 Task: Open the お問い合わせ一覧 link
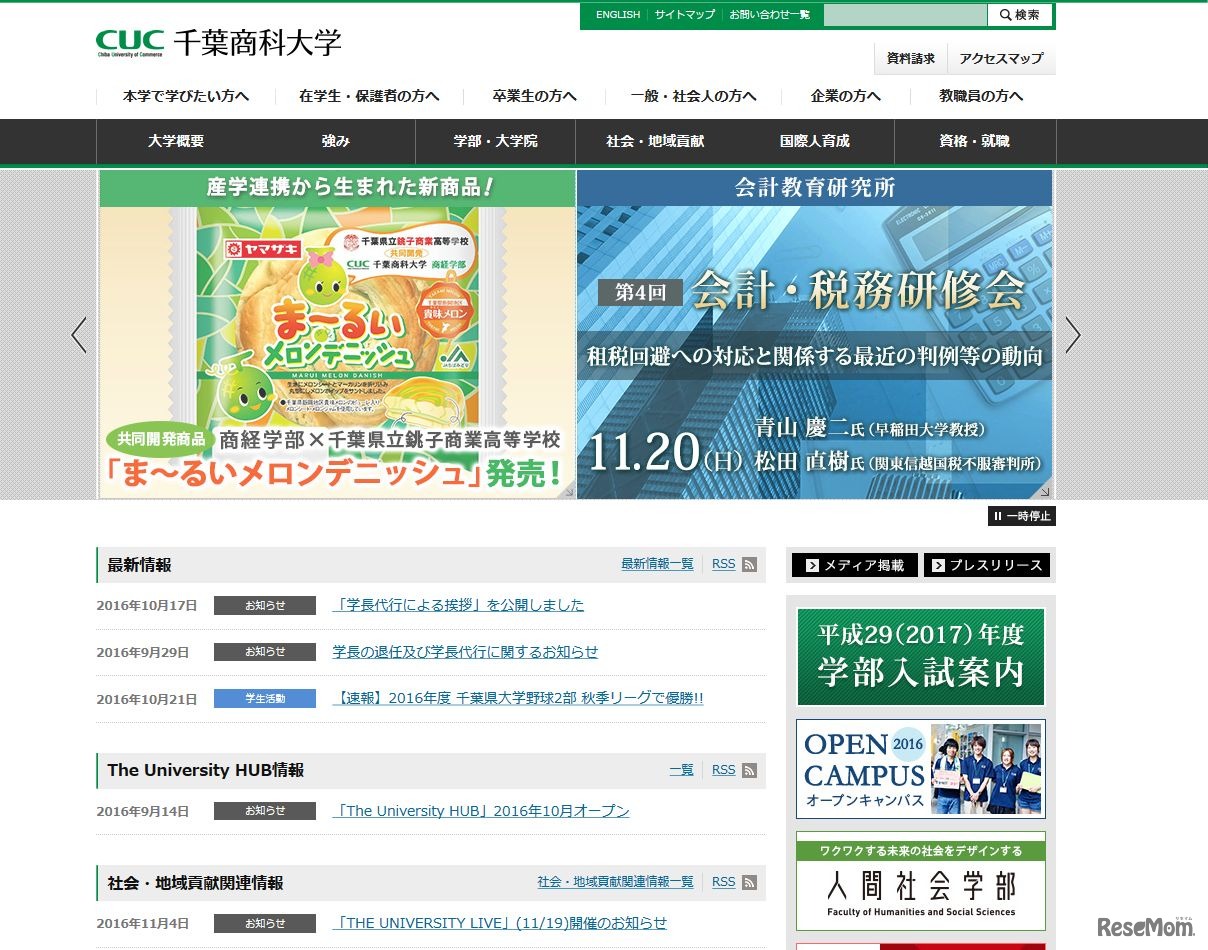click(x=769, y=15)
